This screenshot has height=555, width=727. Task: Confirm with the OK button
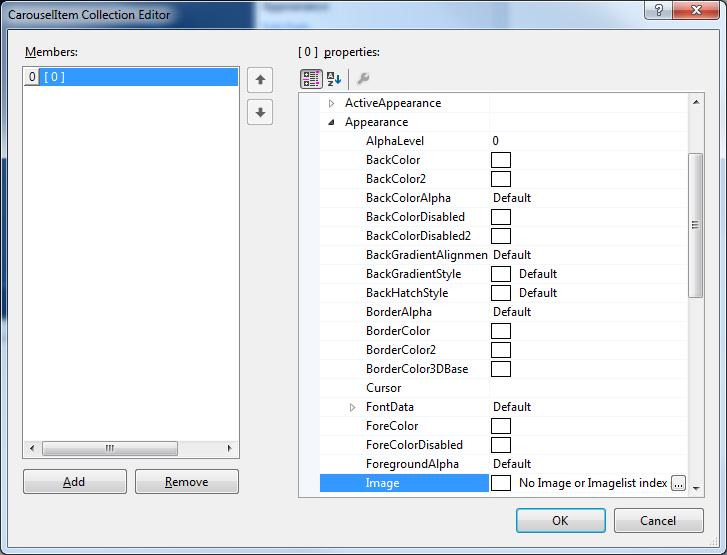[x=561, y=521]
